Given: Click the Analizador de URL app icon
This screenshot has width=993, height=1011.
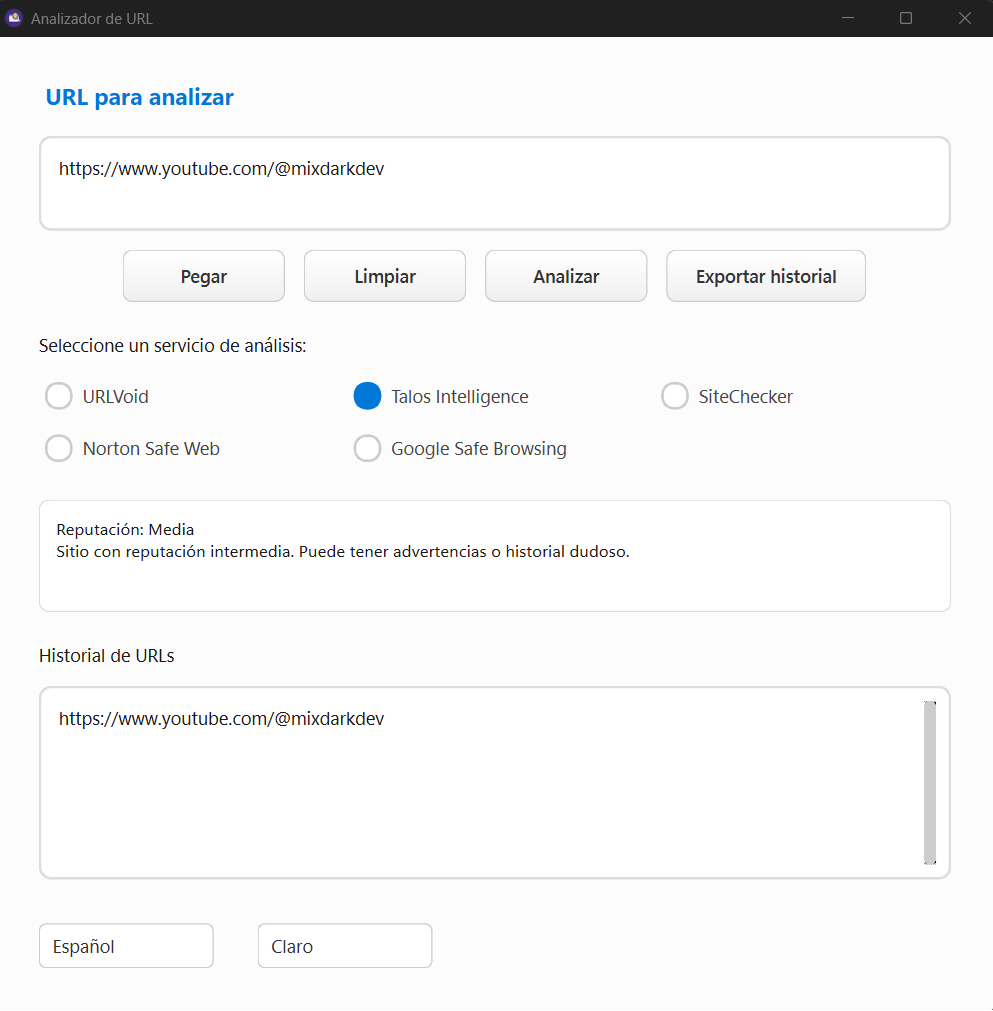Looking at the screenshot, I should click(x=14, y=18).
